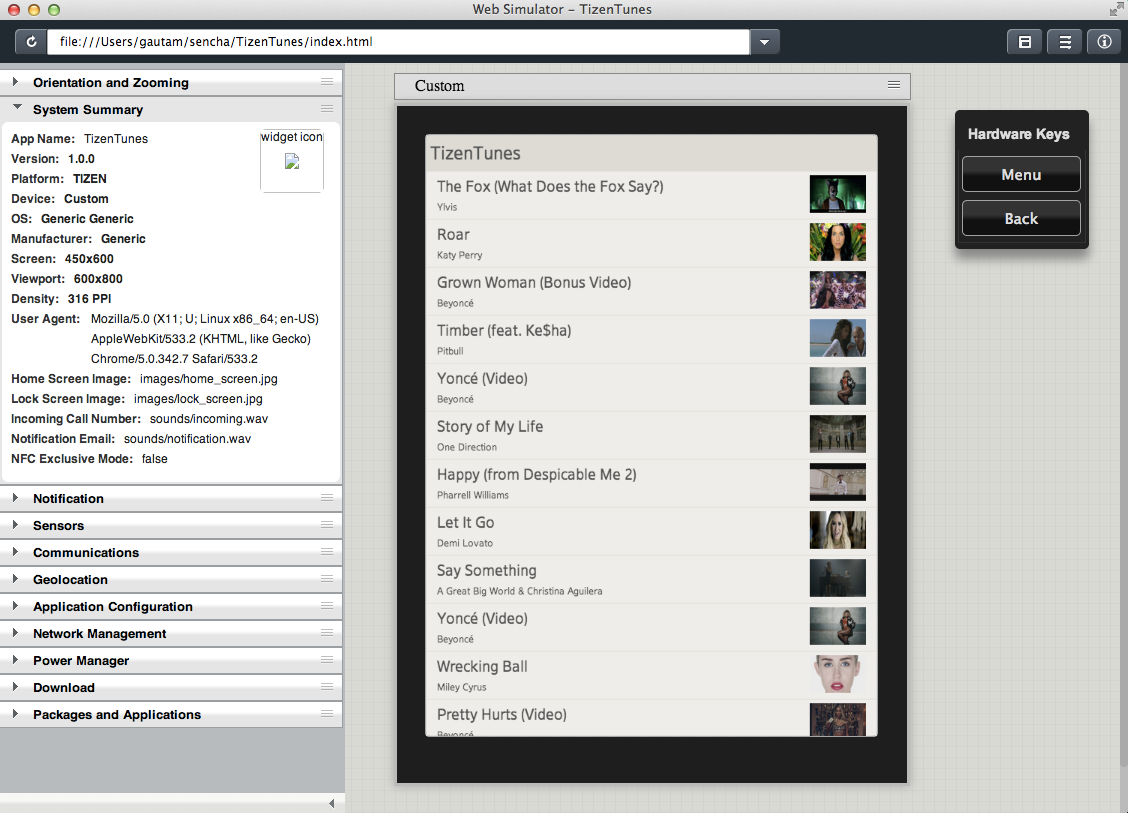Click the Hardware Keys panel title
Viewport: 1128px width, 813px height.
(x=1018, y=134)
